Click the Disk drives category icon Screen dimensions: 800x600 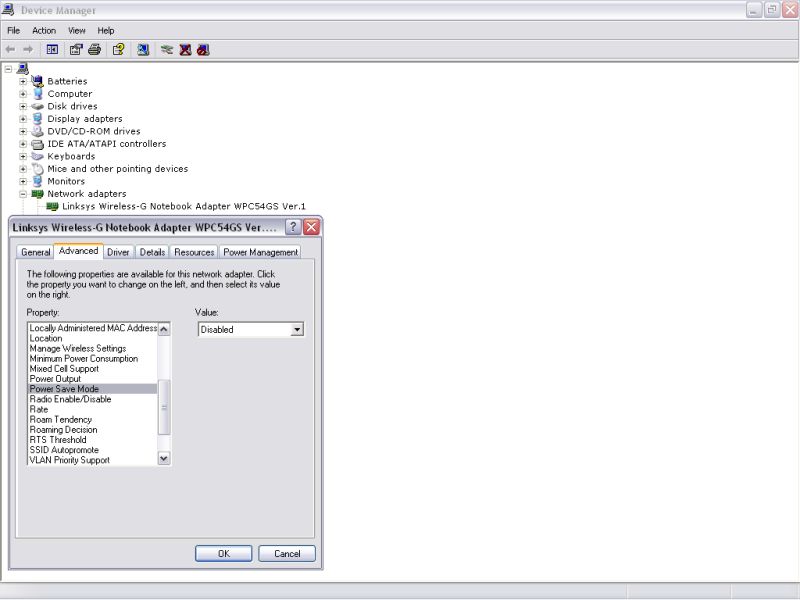tap(37, 106)
